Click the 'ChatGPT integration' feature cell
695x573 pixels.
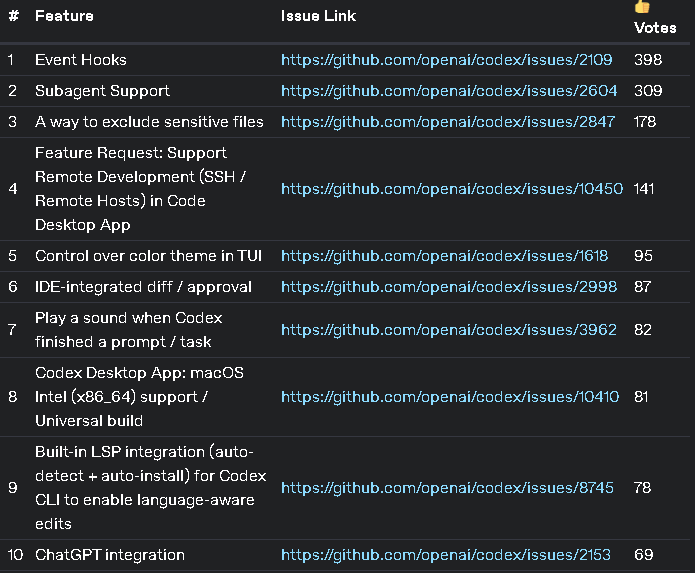(110, 555)
